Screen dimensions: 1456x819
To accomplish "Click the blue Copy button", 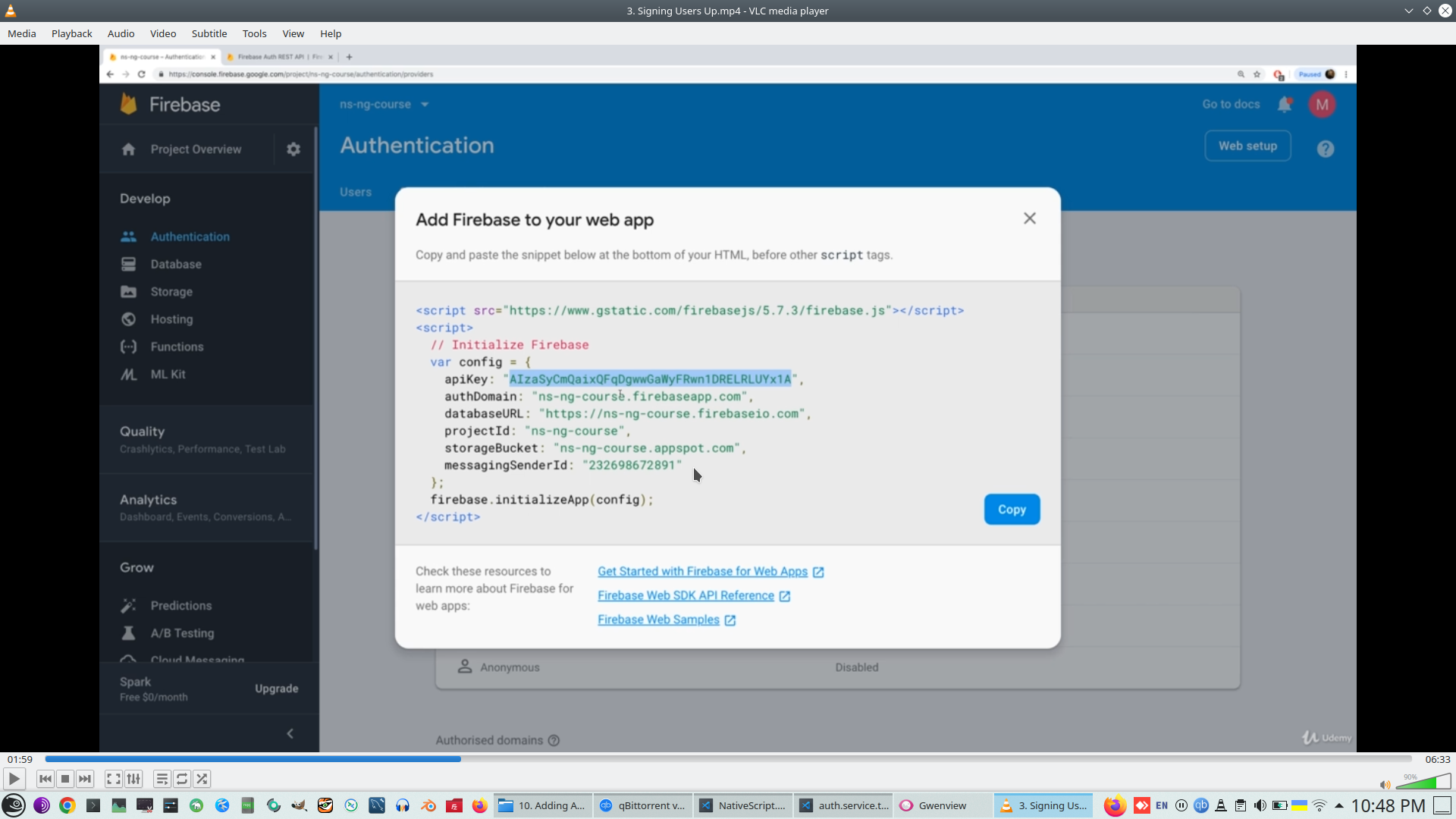I will pyautogui.click(x=1012, y=510).
